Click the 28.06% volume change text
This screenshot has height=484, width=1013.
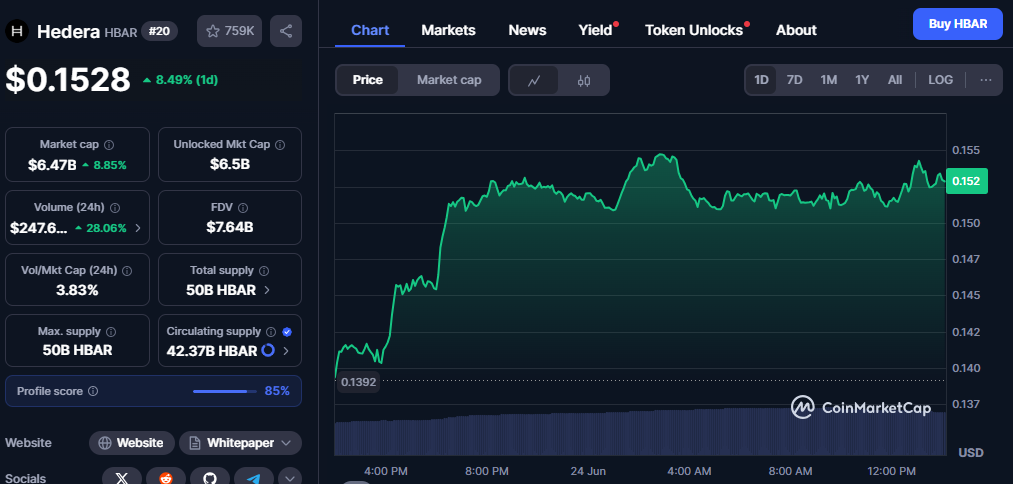point(106,227)
